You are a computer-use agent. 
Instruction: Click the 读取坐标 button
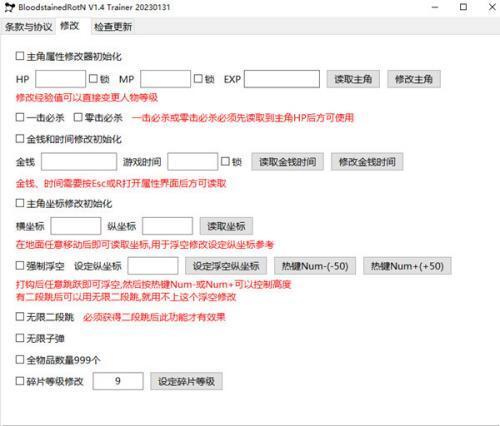point(226,226)
